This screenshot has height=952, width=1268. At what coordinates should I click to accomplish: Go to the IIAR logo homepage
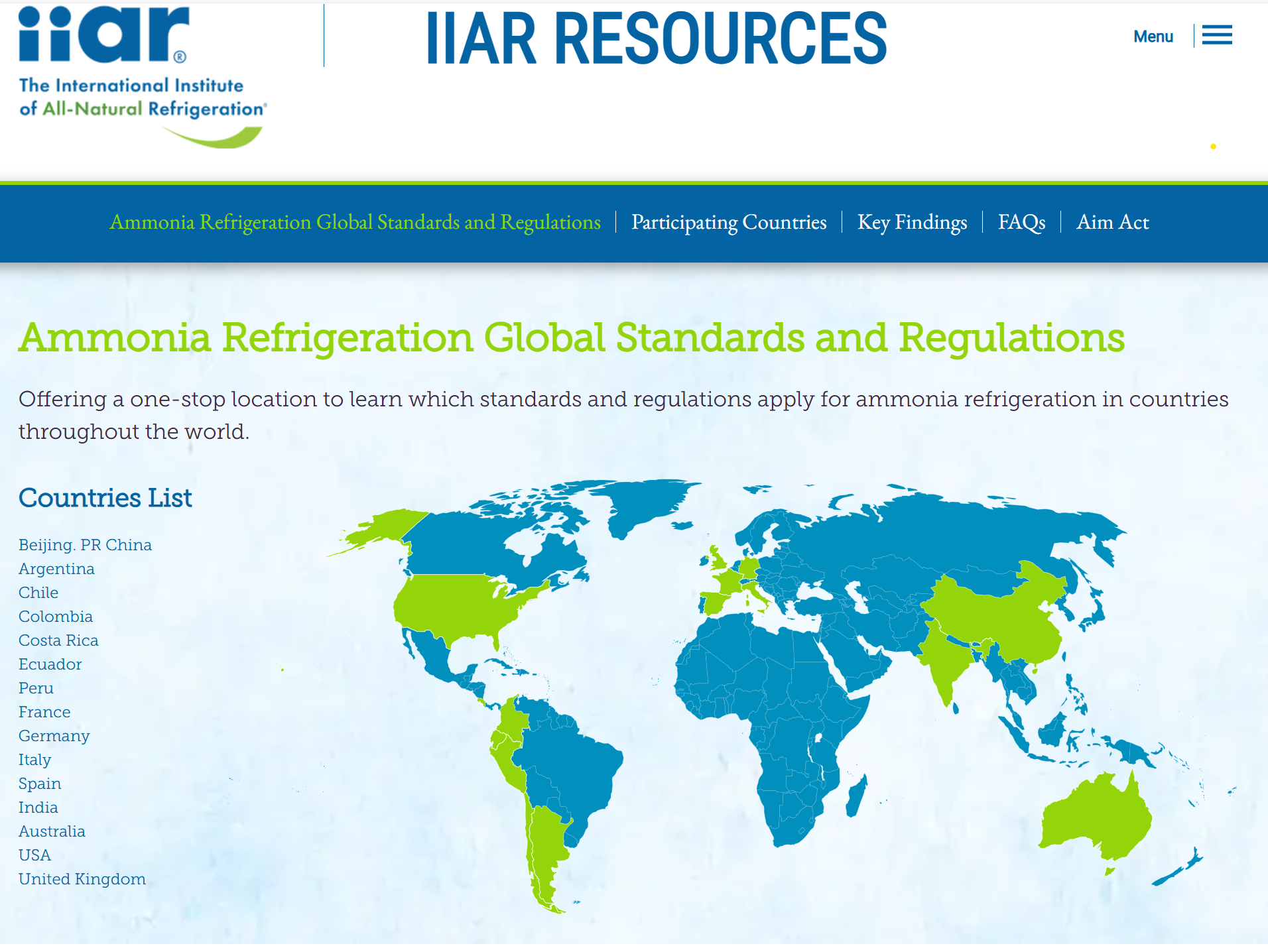(x=143, y=76)
